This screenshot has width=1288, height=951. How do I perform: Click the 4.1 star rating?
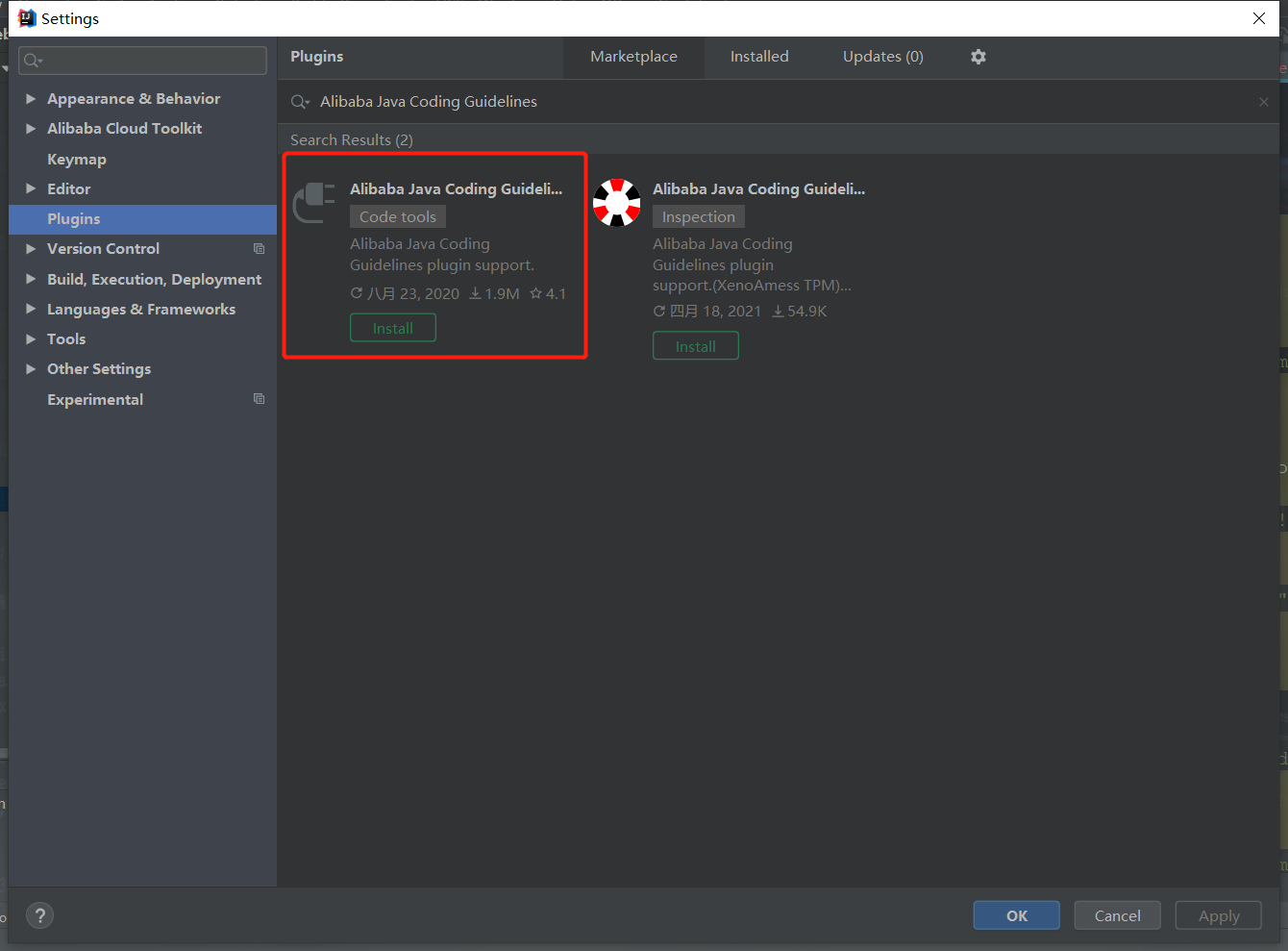pyautogui.click(x=548, y=294)
